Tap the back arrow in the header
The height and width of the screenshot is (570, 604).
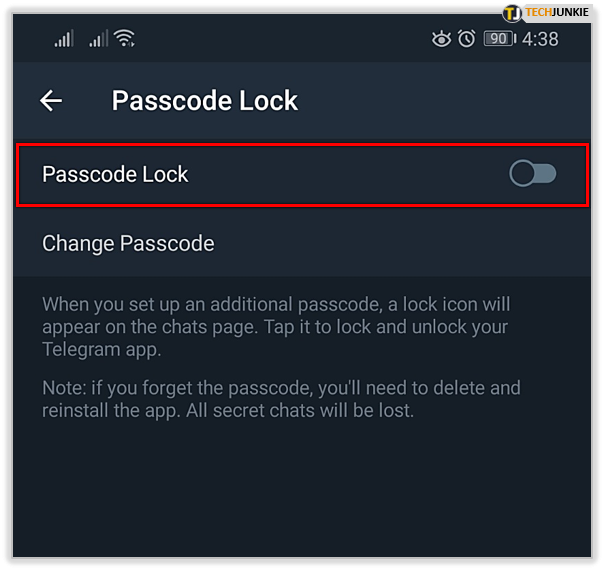[x=51, y=101]
